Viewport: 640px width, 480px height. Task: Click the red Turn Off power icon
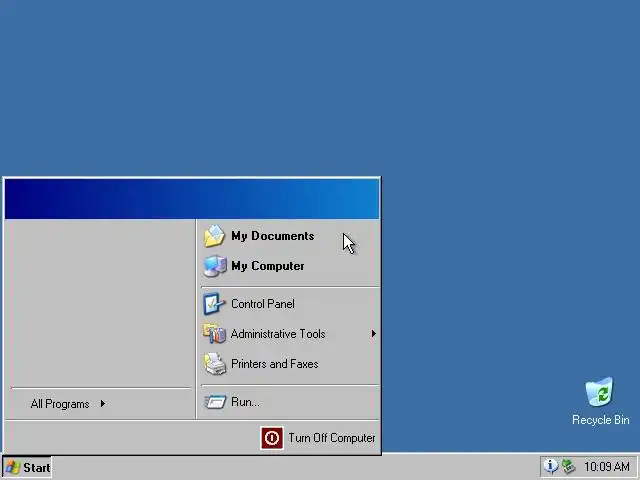(272, 438)
